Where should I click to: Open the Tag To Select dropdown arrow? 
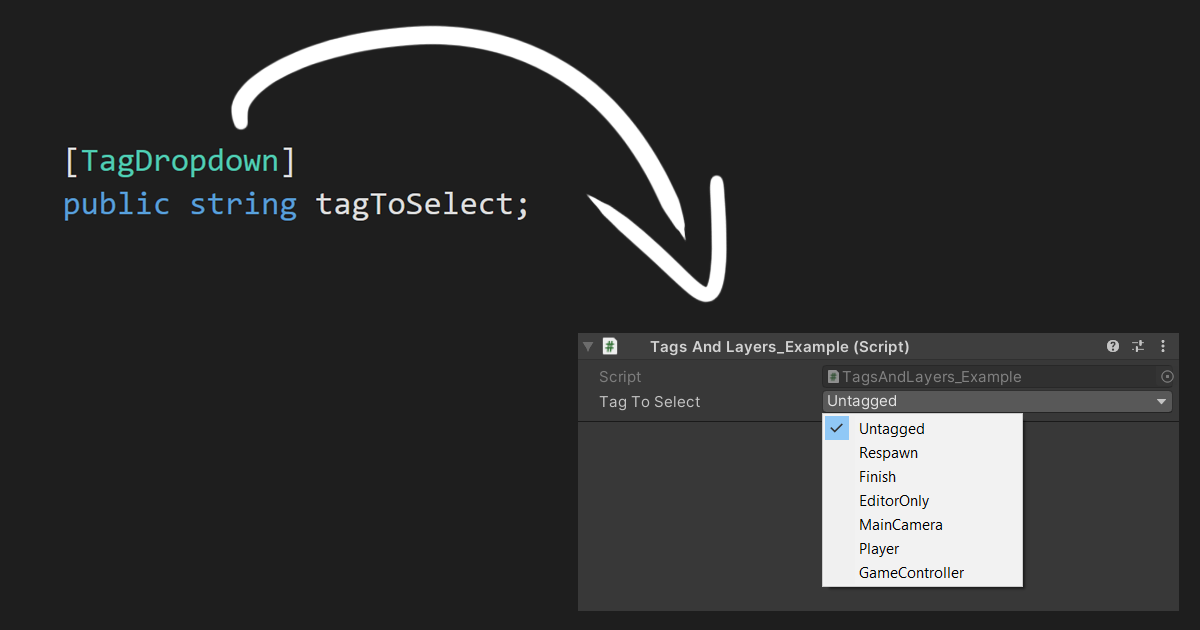tap(1161, 401)
